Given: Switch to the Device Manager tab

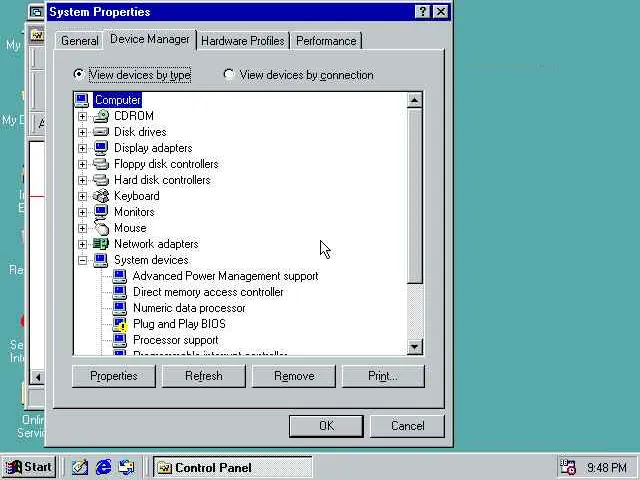Looking at the screenshot, I should point(150,39).
